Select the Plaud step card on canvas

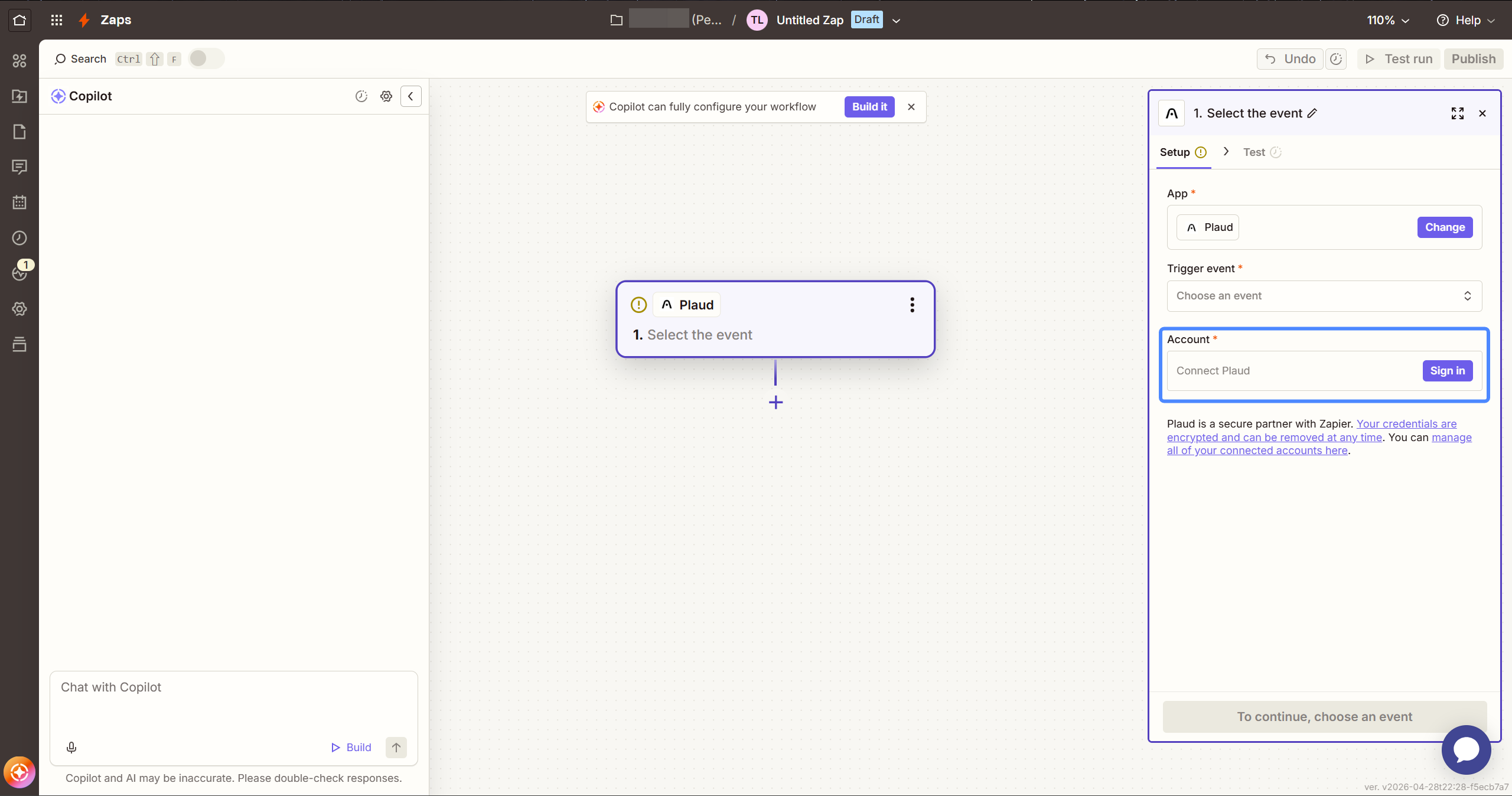point(775,319)
